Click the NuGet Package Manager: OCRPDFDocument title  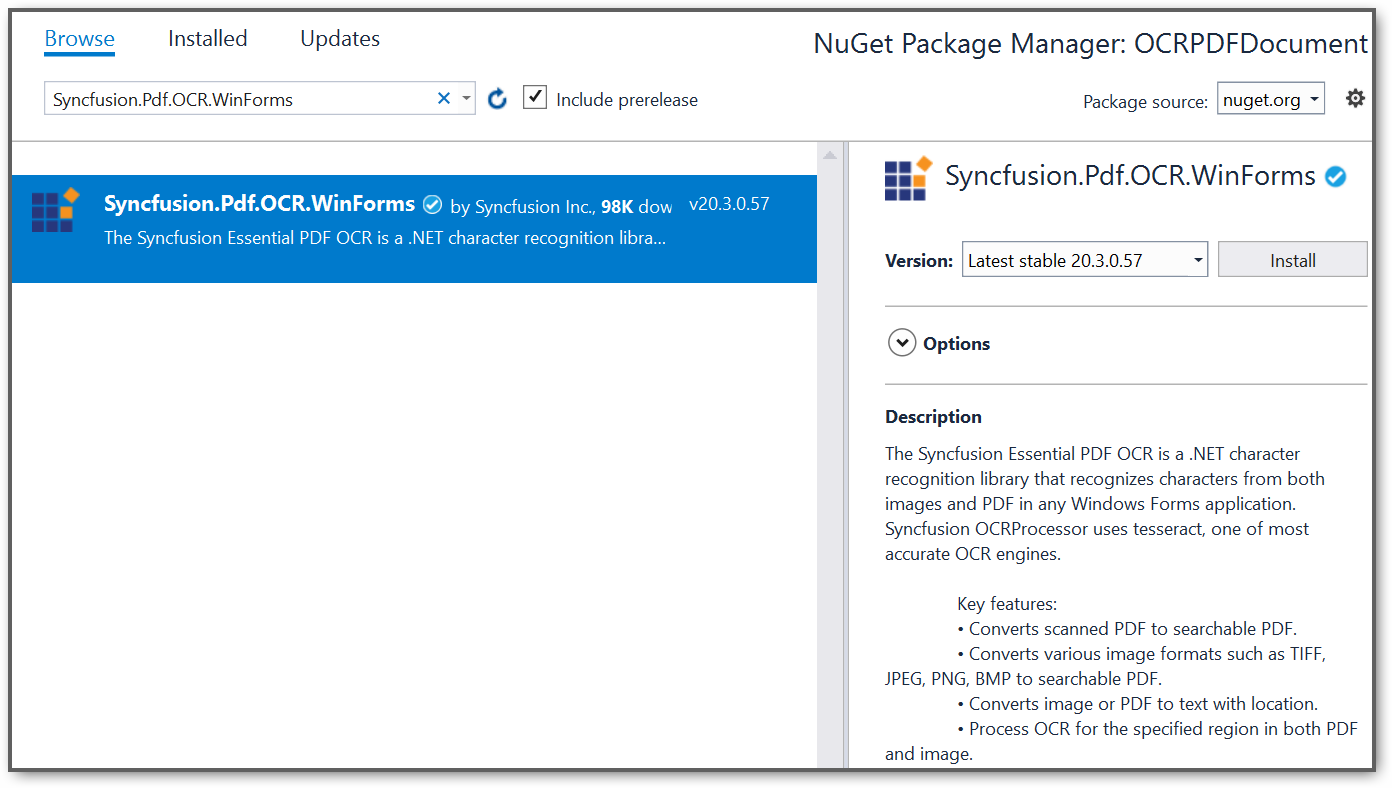point(1091,44)
